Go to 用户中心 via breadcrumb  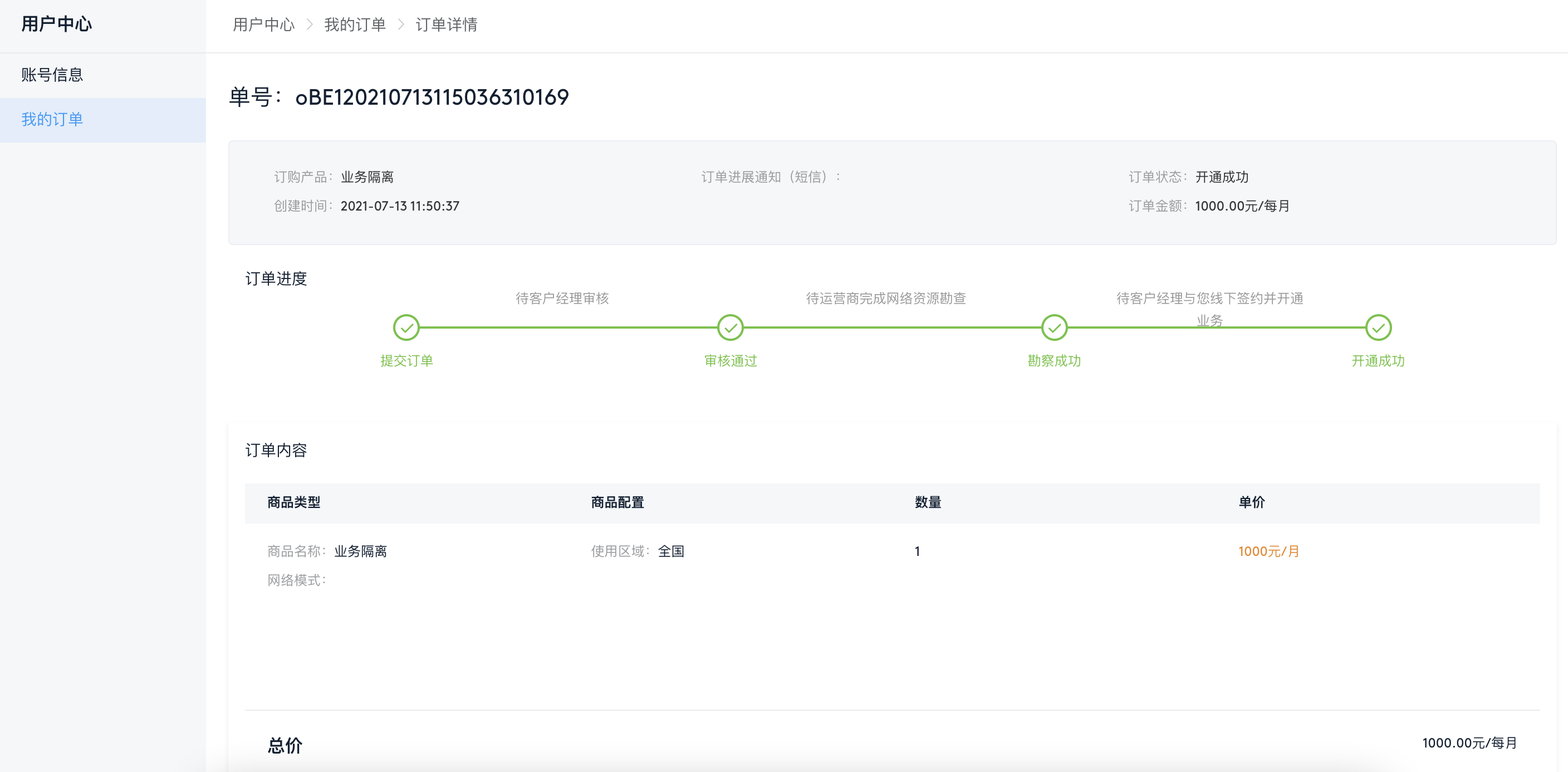(x=263, y=25)
